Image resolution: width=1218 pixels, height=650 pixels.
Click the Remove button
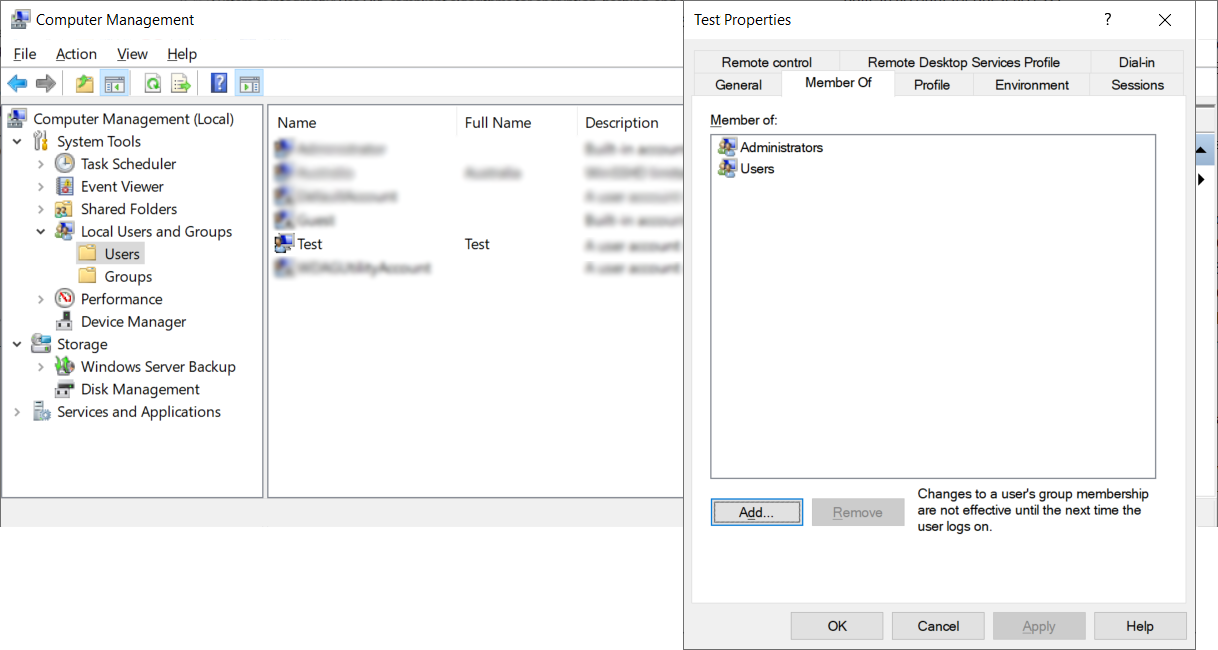point(858,512)
